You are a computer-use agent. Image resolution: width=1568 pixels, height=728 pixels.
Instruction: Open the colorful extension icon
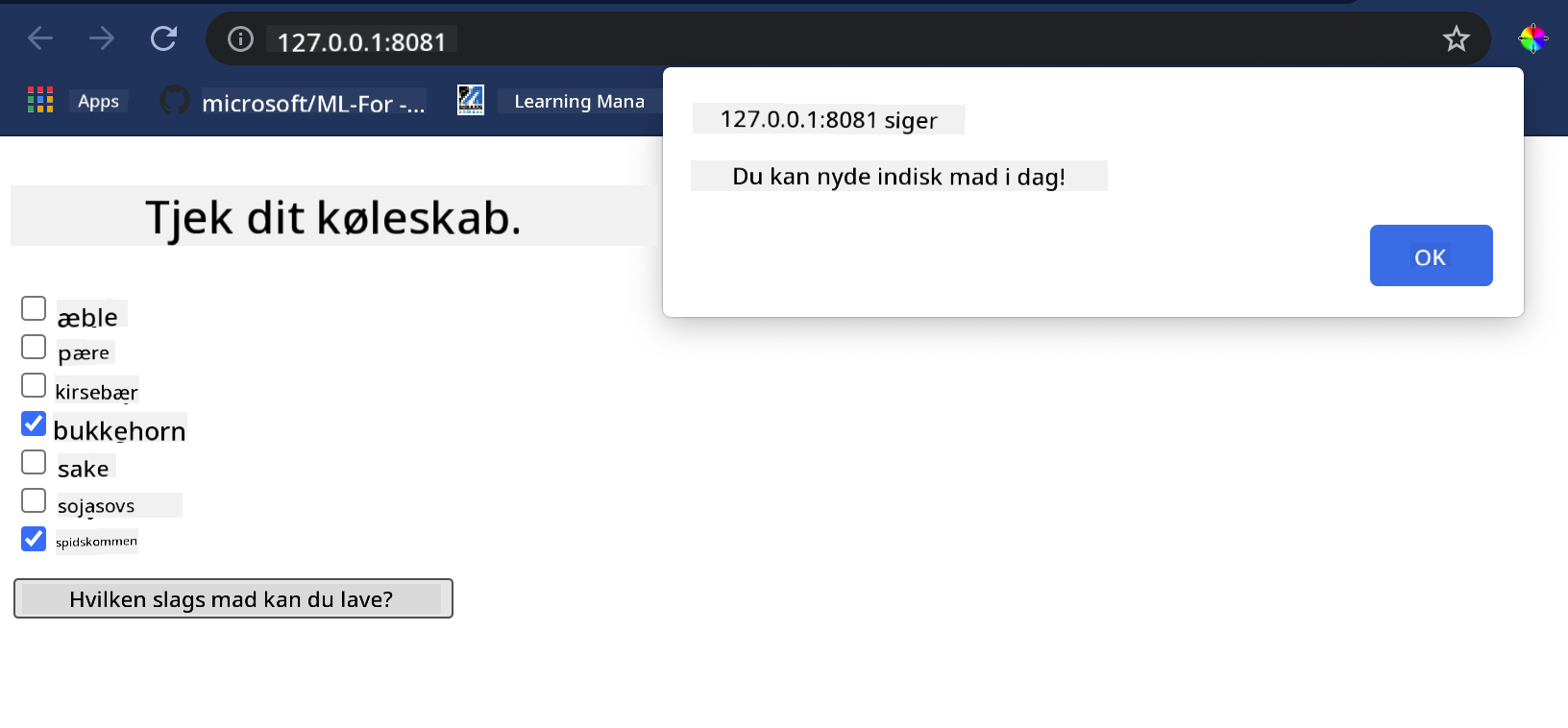pyautogui.click(x=1531, y=38)
